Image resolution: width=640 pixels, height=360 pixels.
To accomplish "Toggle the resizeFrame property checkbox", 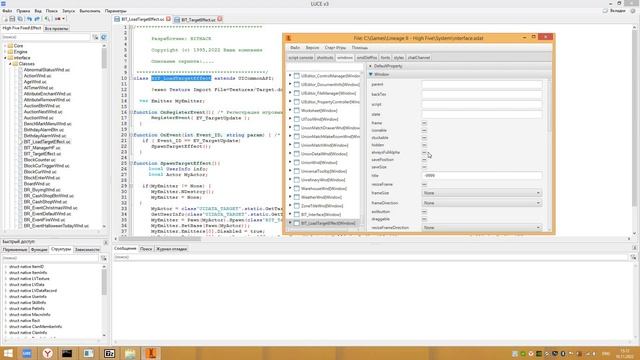I will 424,184.
